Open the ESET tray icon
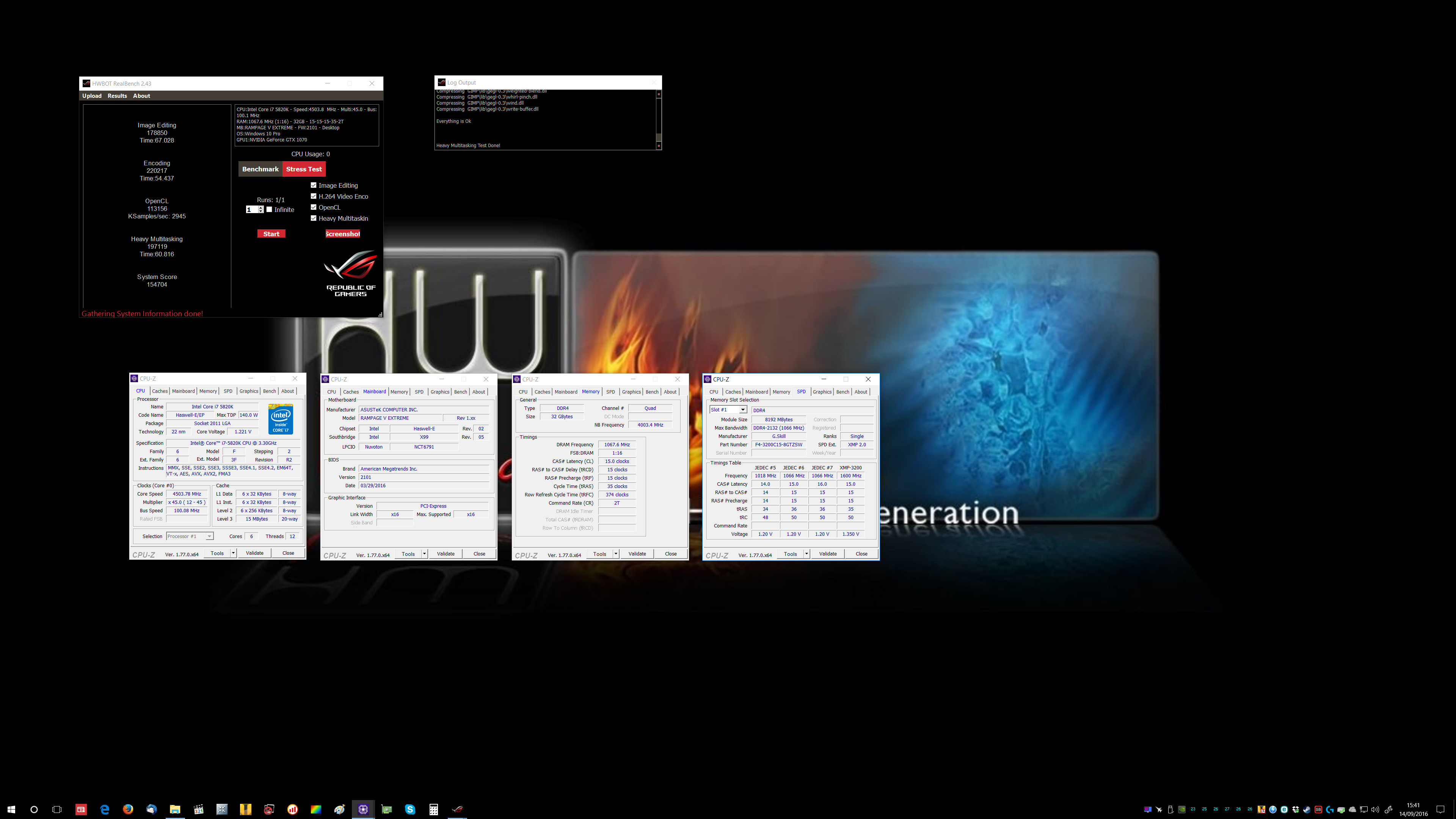1456x819 pixels. tap(1284, 810)
